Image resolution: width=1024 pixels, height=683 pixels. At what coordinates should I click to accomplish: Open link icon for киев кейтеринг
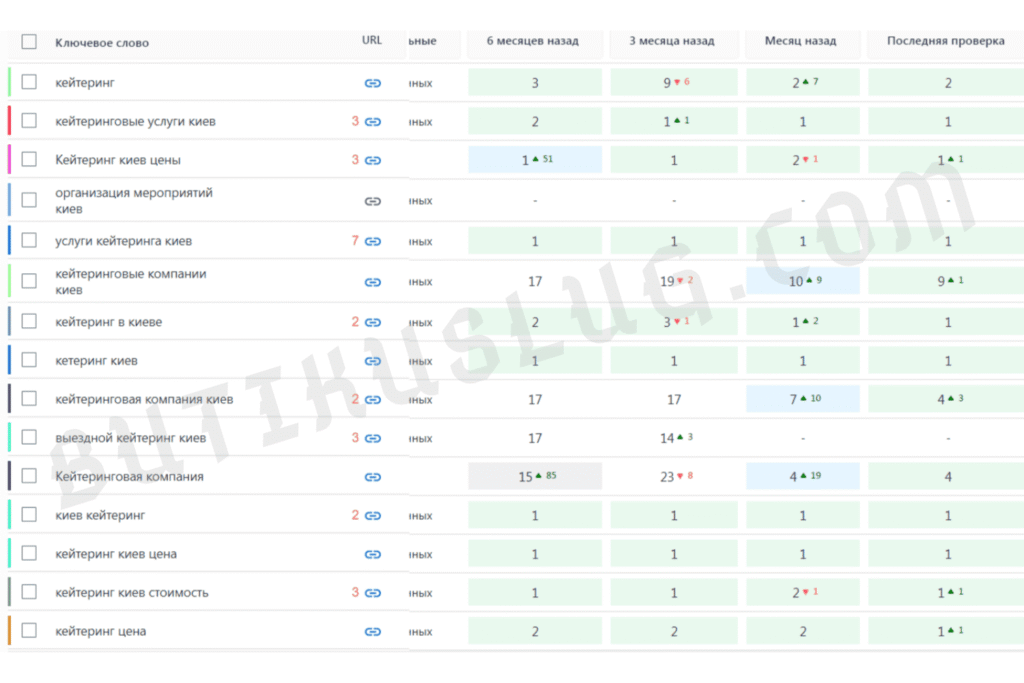pos(373,515)
